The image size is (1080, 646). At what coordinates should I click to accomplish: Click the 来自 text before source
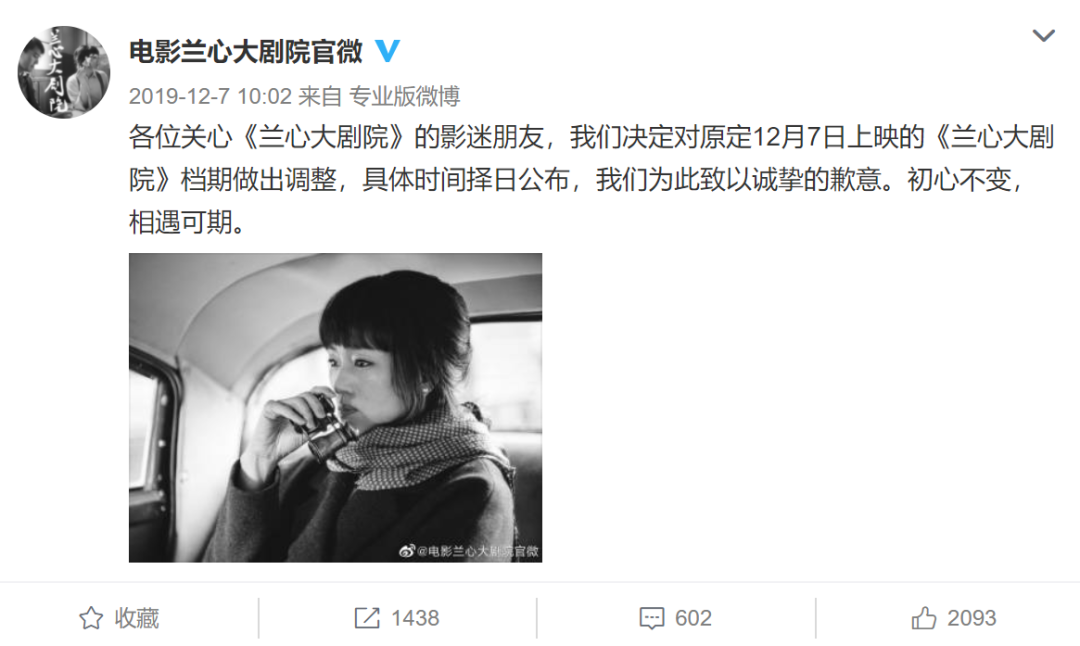320,96
